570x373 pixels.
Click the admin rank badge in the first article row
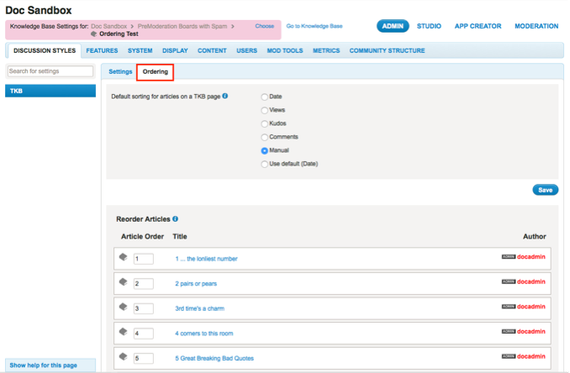509,257
